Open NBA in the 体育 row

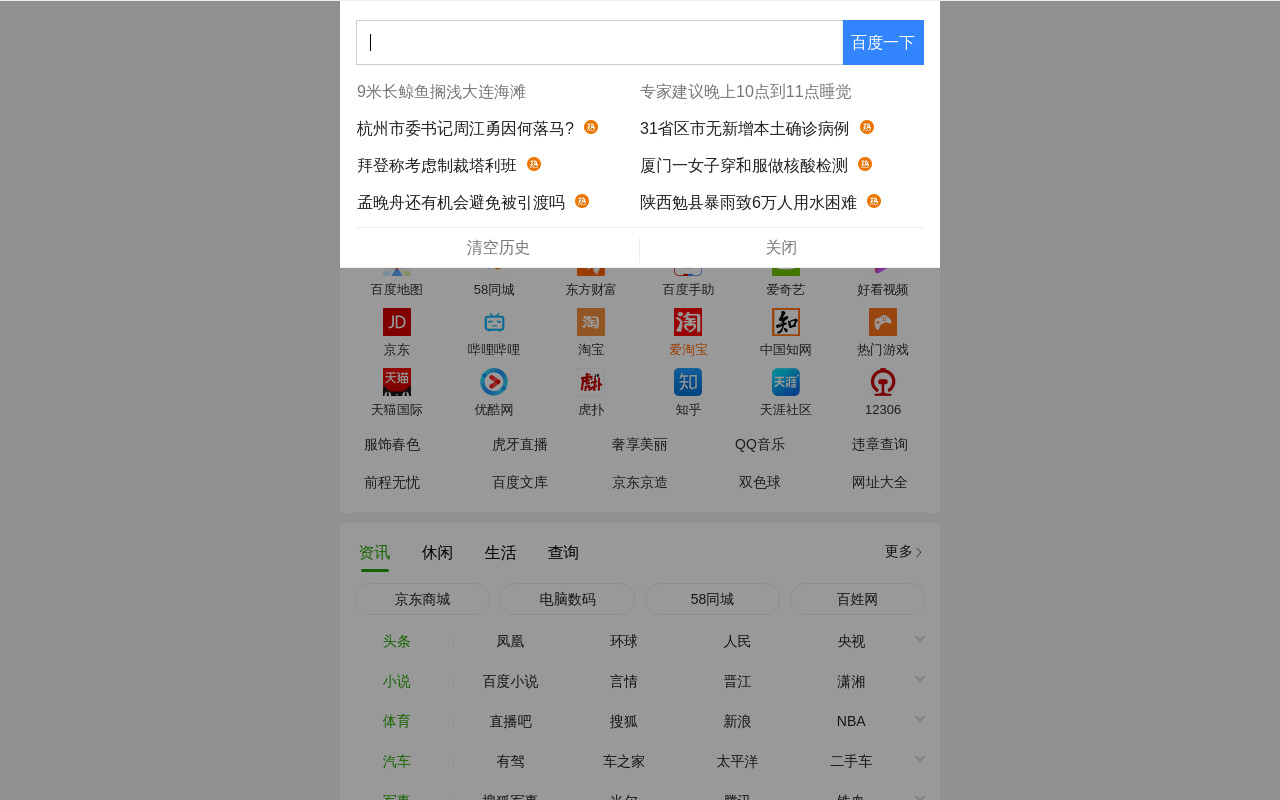[x=851, y=722]
